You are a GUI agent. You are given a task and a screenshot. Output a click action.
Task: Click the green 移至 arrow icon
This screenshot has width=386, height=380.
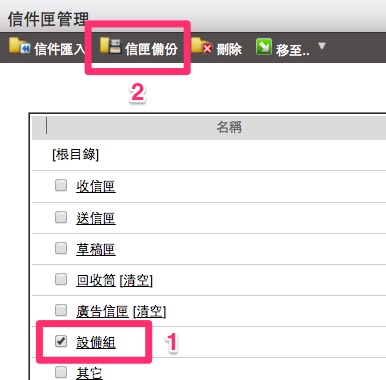[x=264, y=47]
